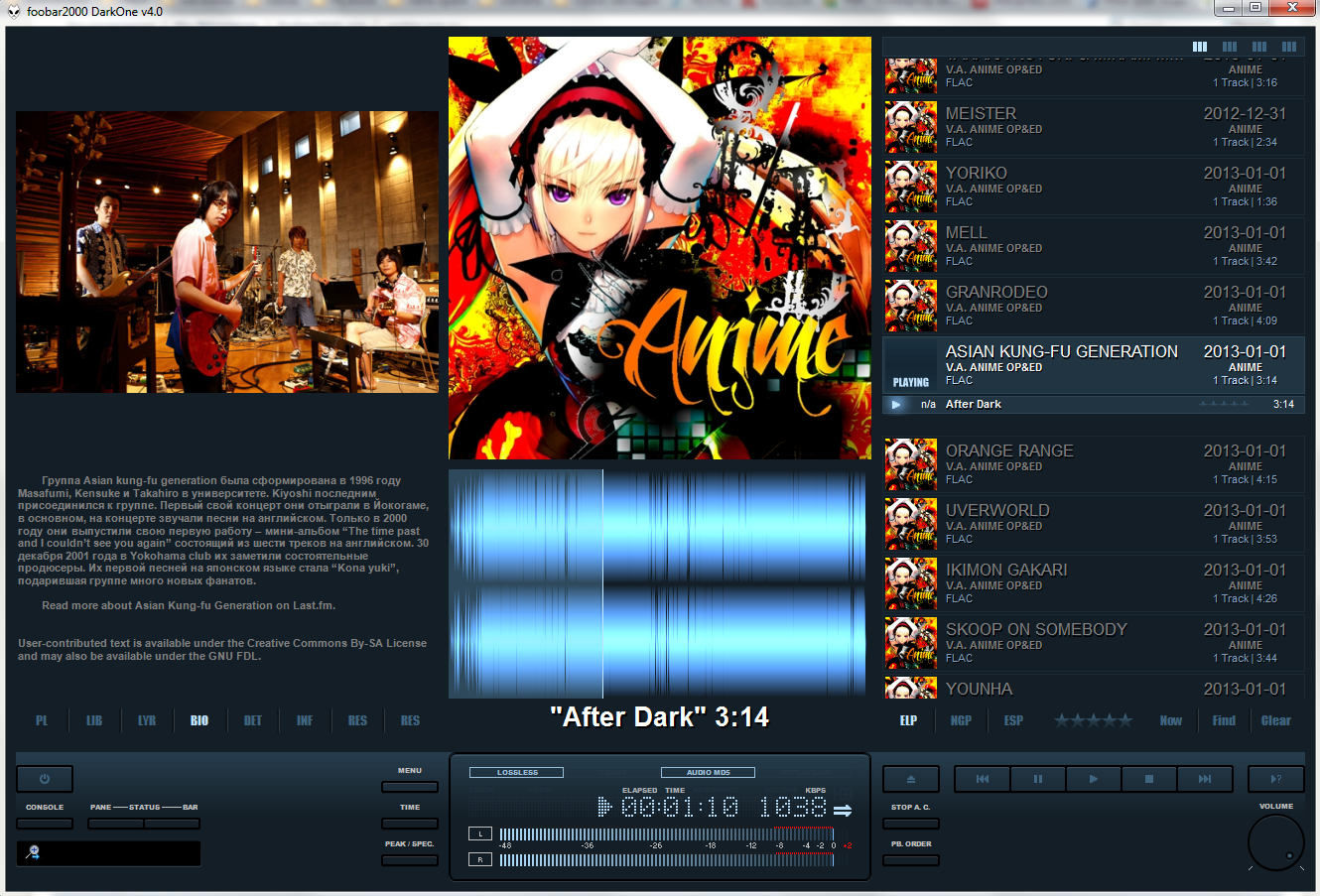The image size is (1320, 896).
Task: Seek within the waveform seekbar
Action: point(657,583)
